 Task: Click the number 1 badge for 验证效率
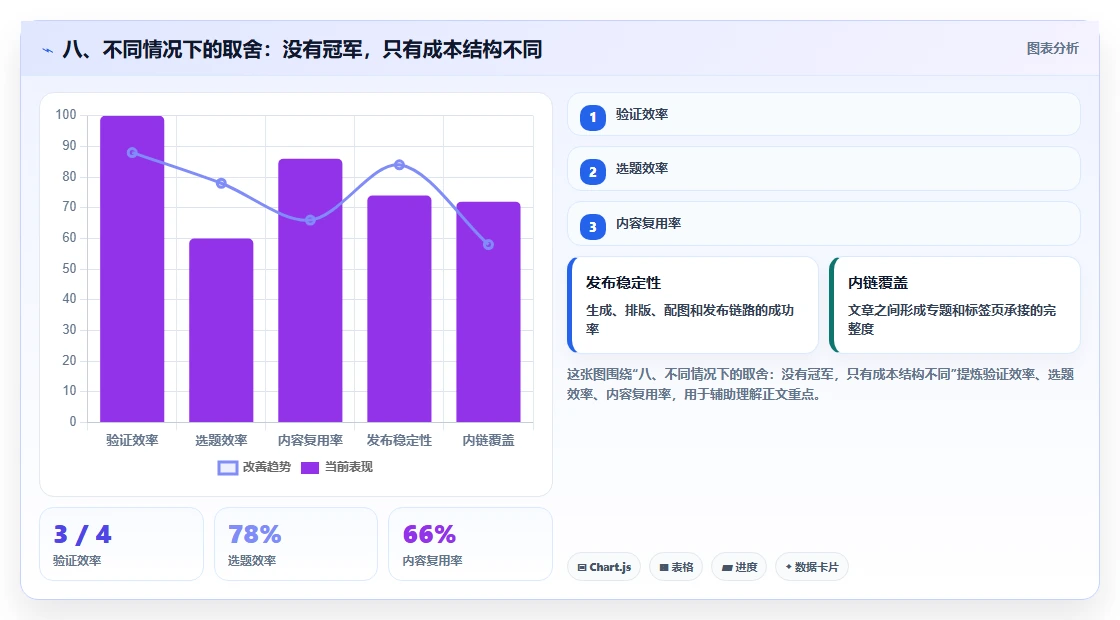point(592,117)
